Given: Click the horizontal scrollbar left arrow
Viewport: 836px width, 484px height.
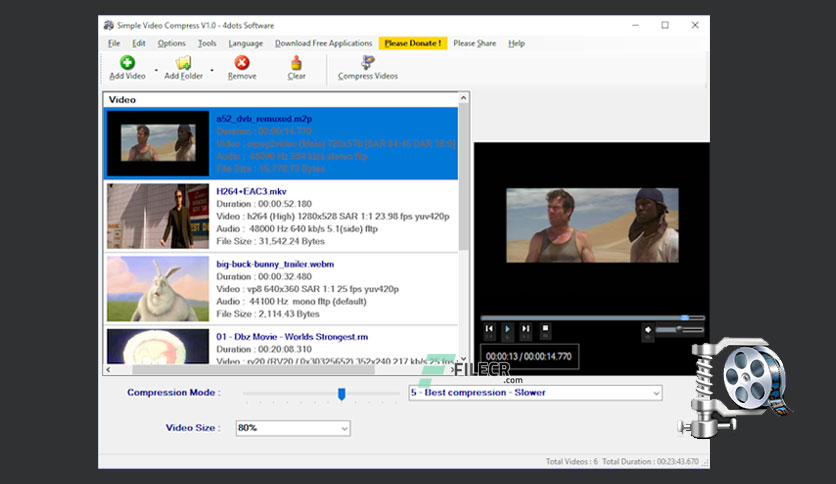Looking at the screenshot, I should point(108,369).
